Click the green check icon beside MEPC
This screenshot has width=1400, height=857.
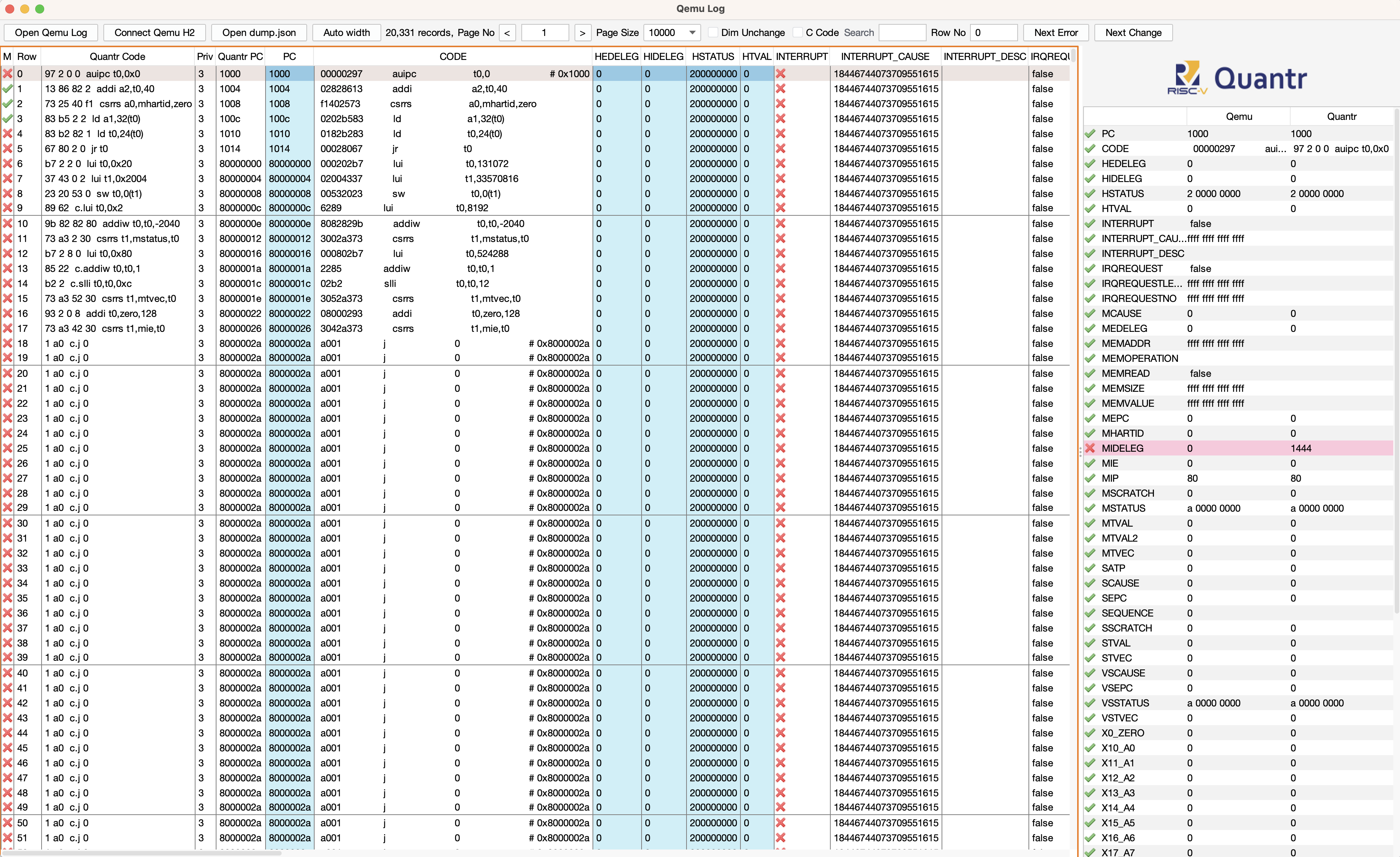tap(1090, 418)
